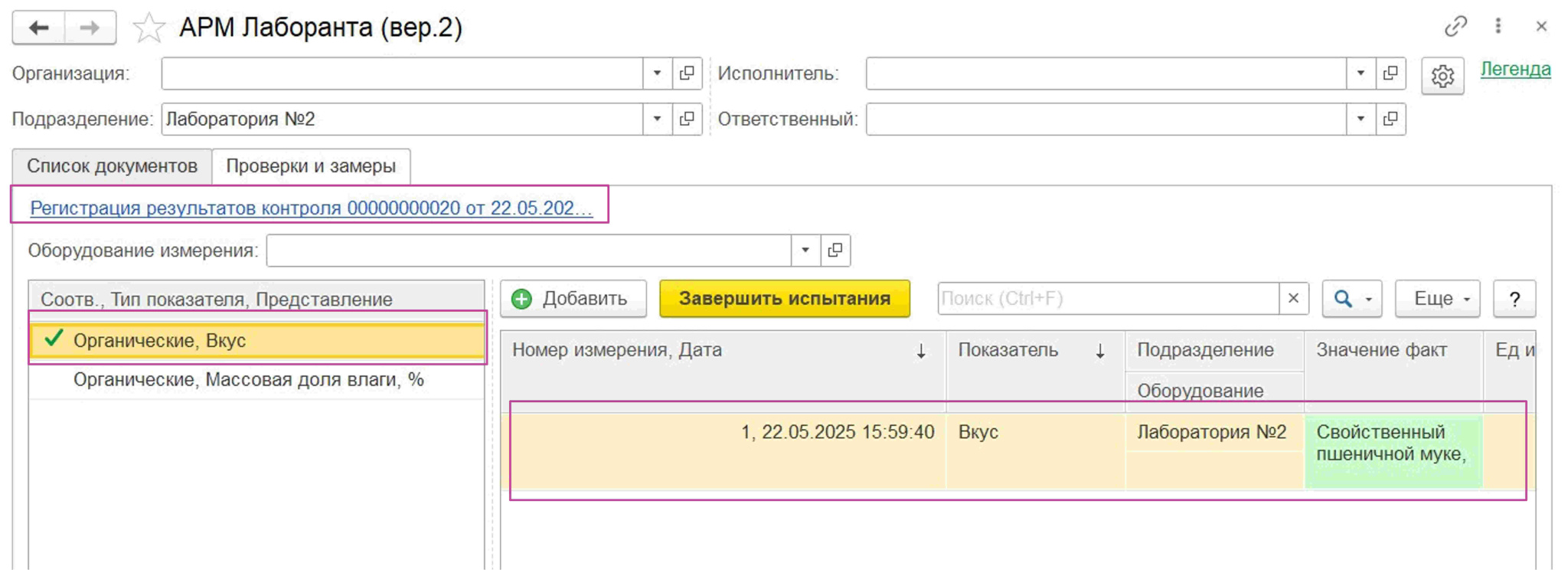Select the Лаборатория №2 table cell

[1214, 432]
